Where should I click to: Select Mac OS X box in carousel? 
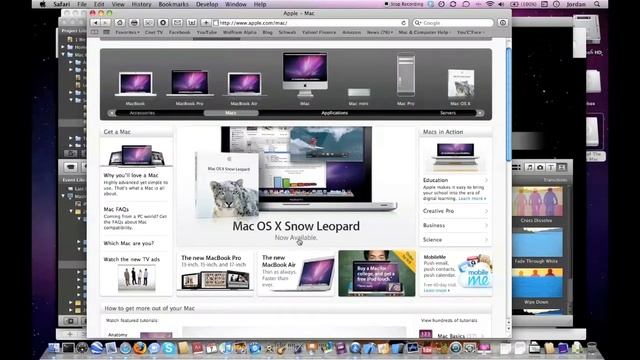click(461, 87)
